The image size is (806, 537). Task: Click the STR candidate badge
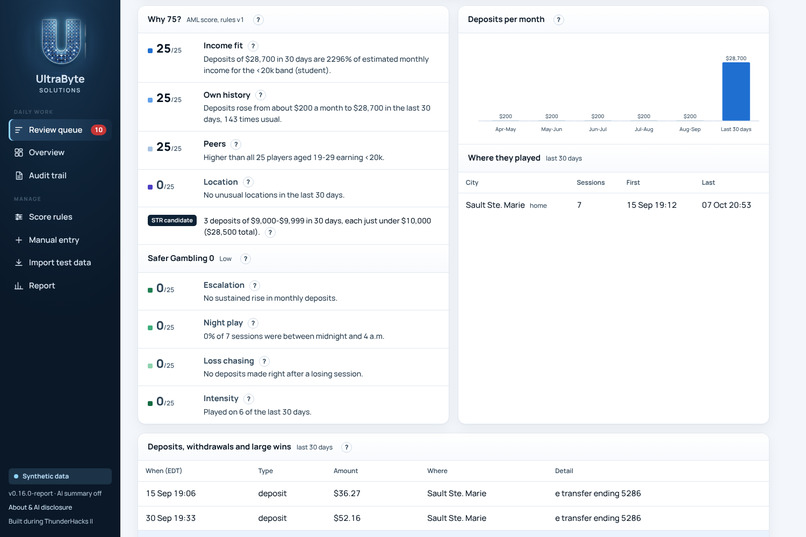(x=172, y=220)
